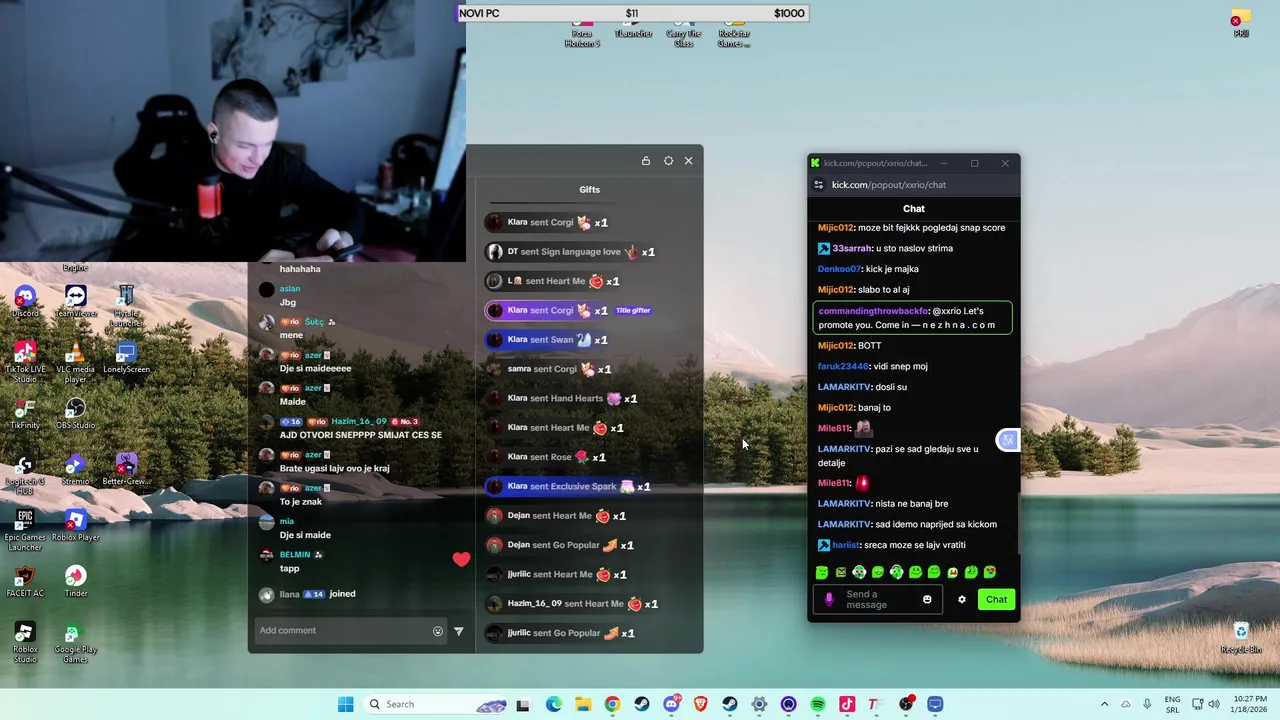Open the Better-Crew desktop shortcut
1280x720 pixels.
(x=126, y=470)
